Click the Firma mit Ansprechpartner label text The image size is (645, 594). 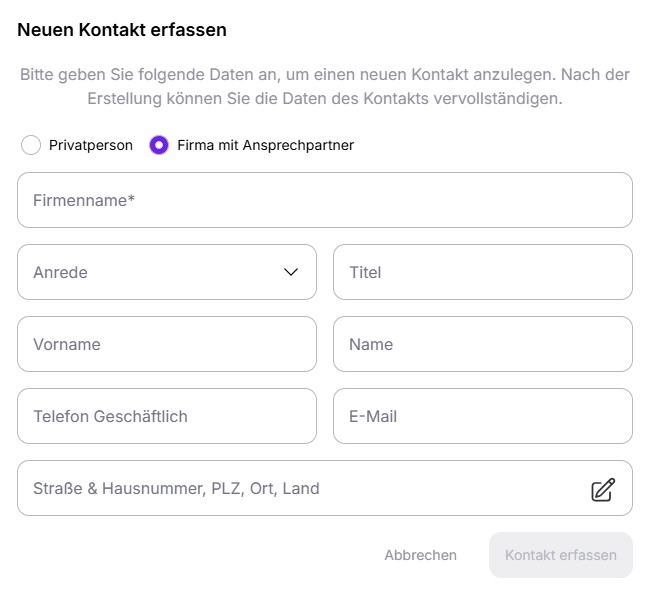[265, 145]
